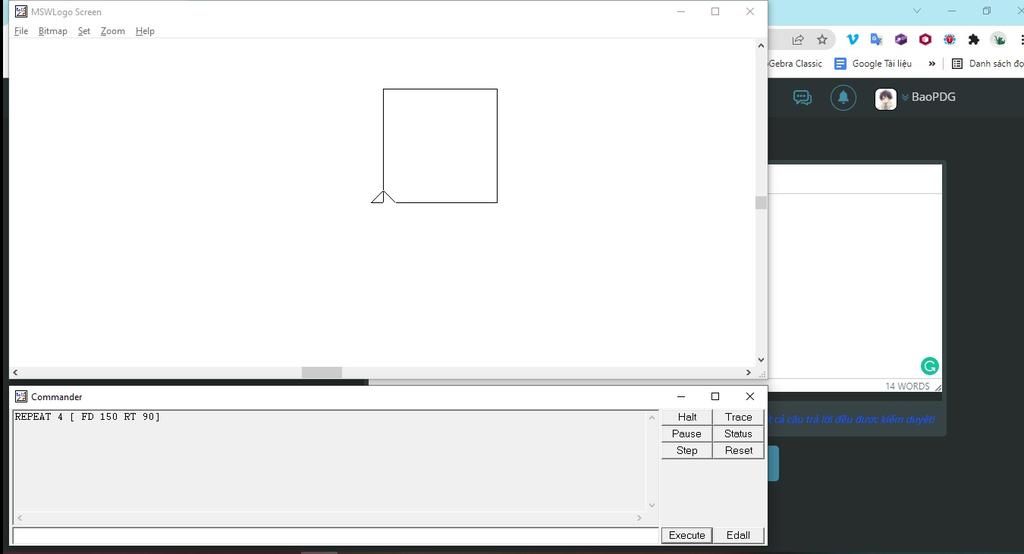Minimize the Commander window

(x=681, y=397)
